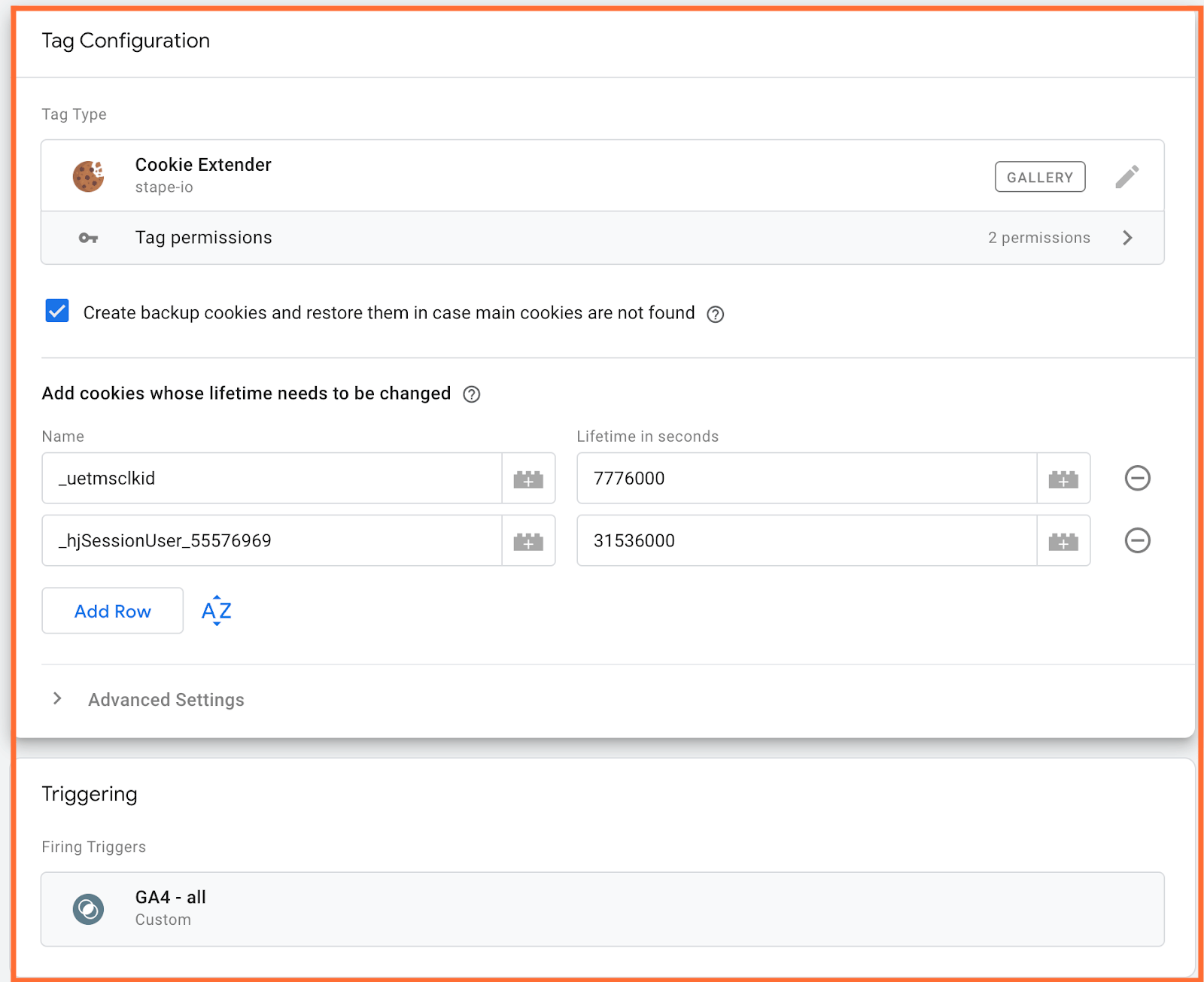This screenshot has width=1204, height=982.
Task: Click the pencil edit icon for tag type
Action: [x=1126, y=177]
